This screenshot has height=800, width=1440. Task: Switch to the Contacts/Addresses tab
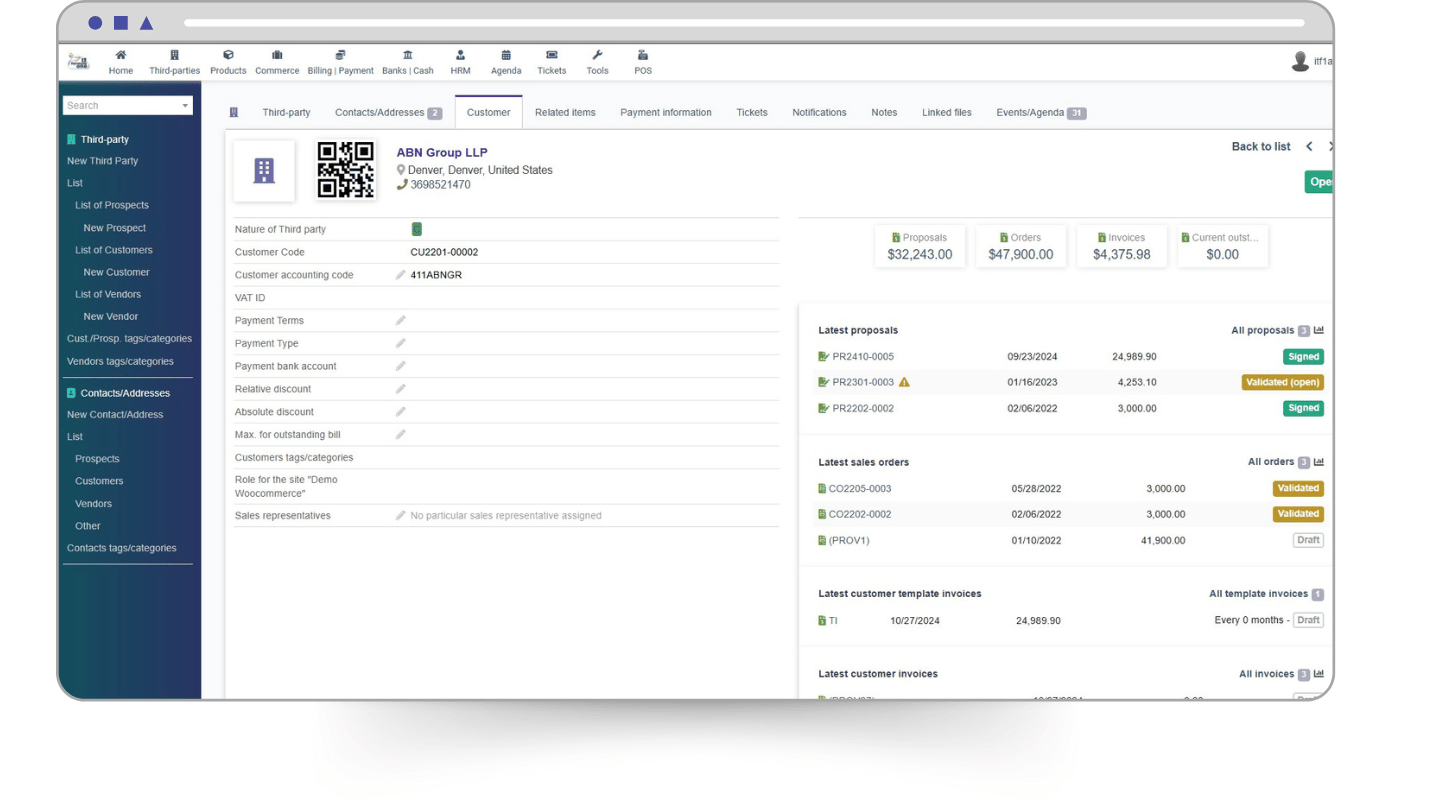[388, 112]
